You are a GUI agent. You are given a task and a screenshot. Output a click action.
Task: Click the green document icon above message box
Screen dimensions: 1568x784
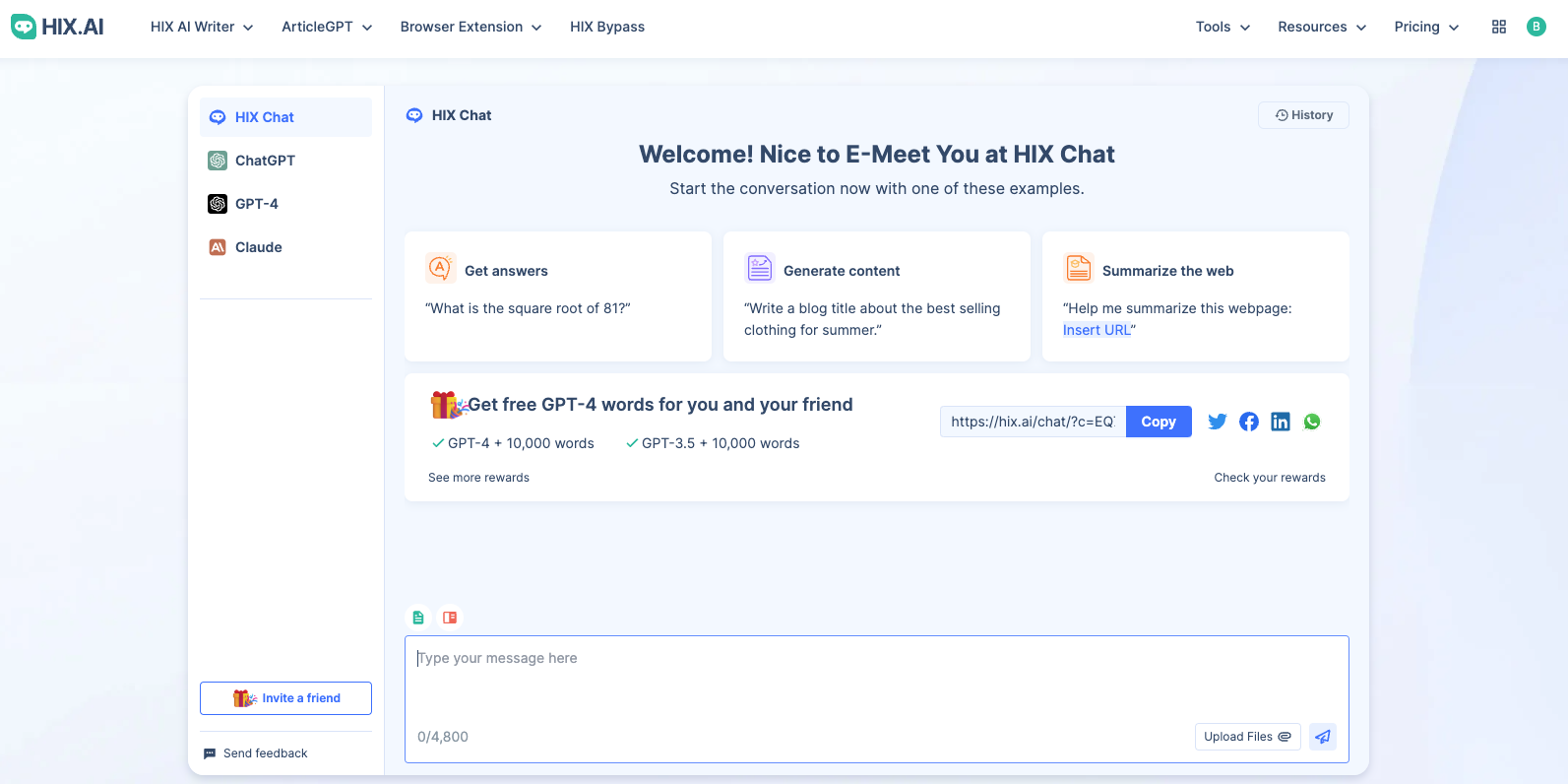pos(418,618)
